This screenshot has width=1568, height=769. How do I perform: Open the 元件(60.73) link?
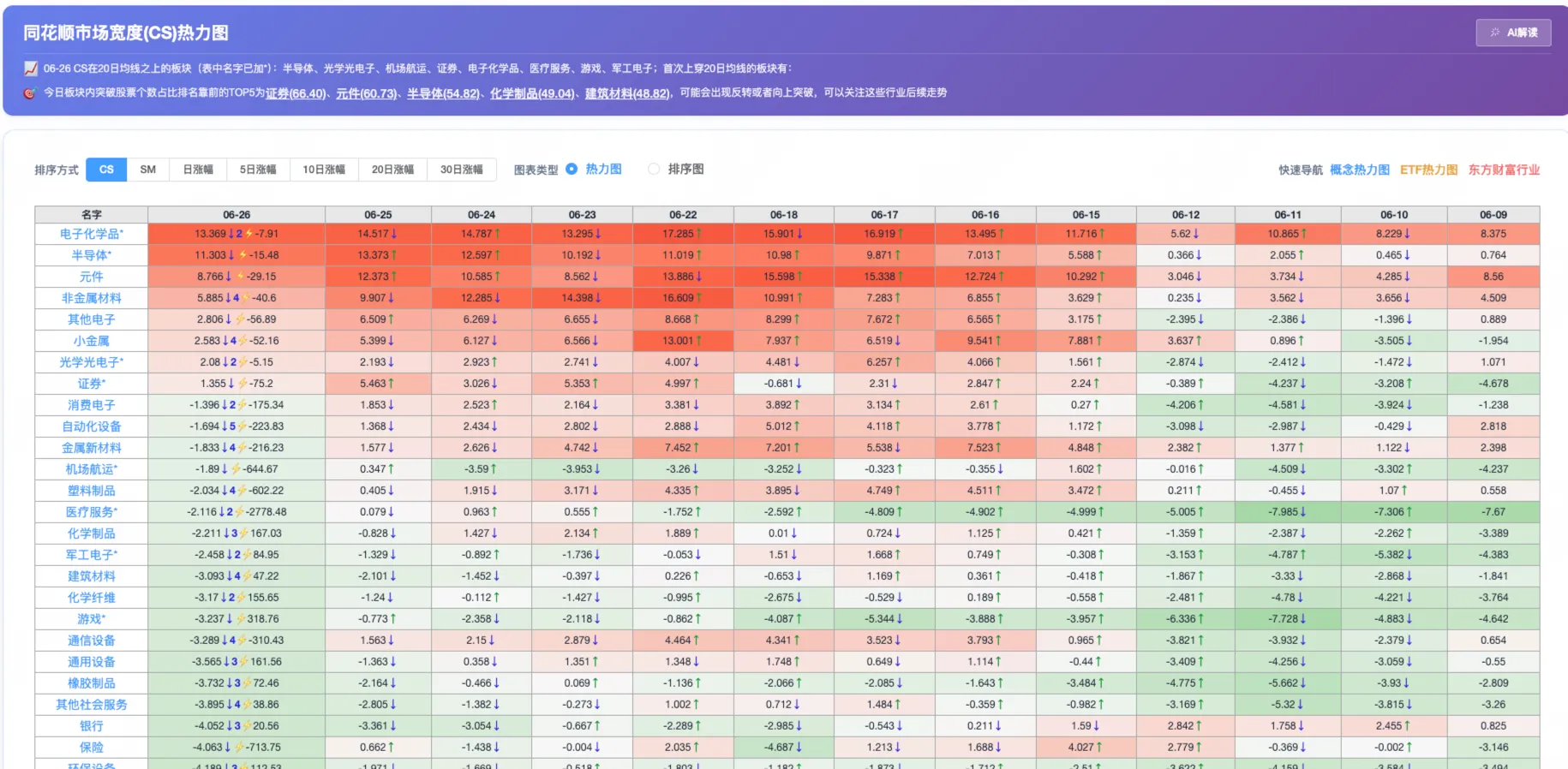367,93
